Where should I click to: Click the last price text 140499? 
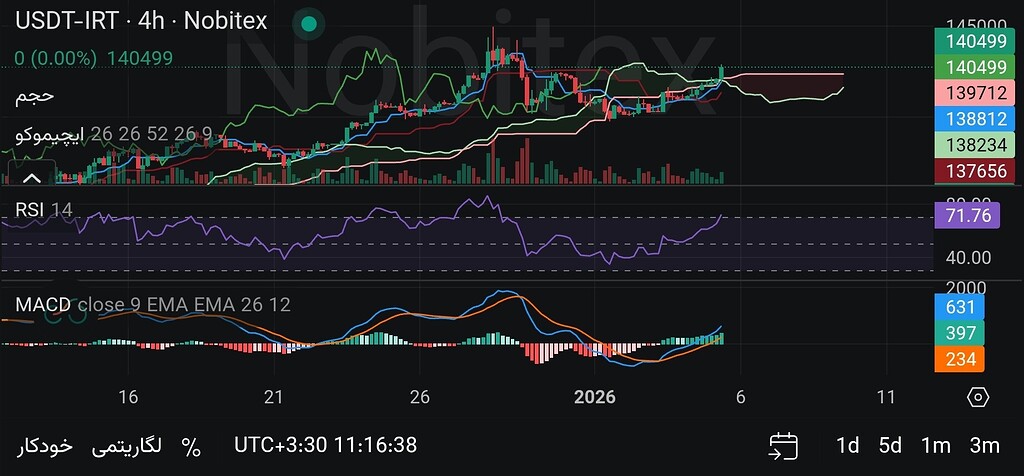pyautogui.click(x=140, y=59)
